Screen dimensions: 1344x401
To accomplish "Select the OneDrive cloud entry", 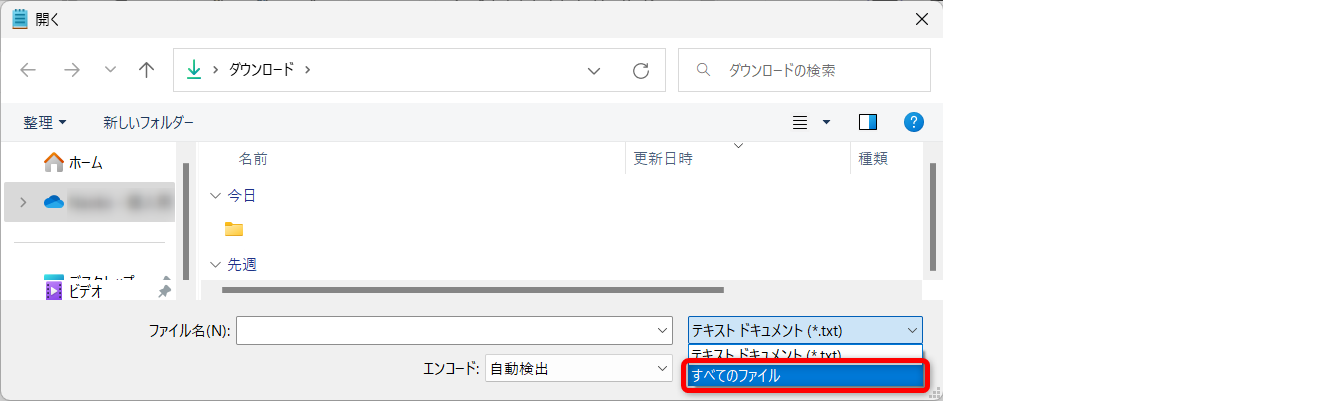I will coord(89,202).
